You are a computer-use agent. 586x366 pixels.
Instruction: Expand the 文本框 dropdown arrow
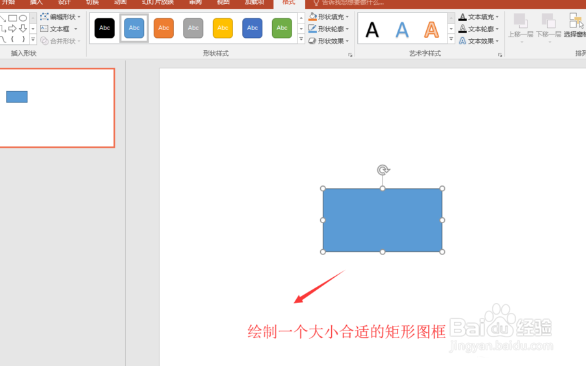tap(76, 29)
